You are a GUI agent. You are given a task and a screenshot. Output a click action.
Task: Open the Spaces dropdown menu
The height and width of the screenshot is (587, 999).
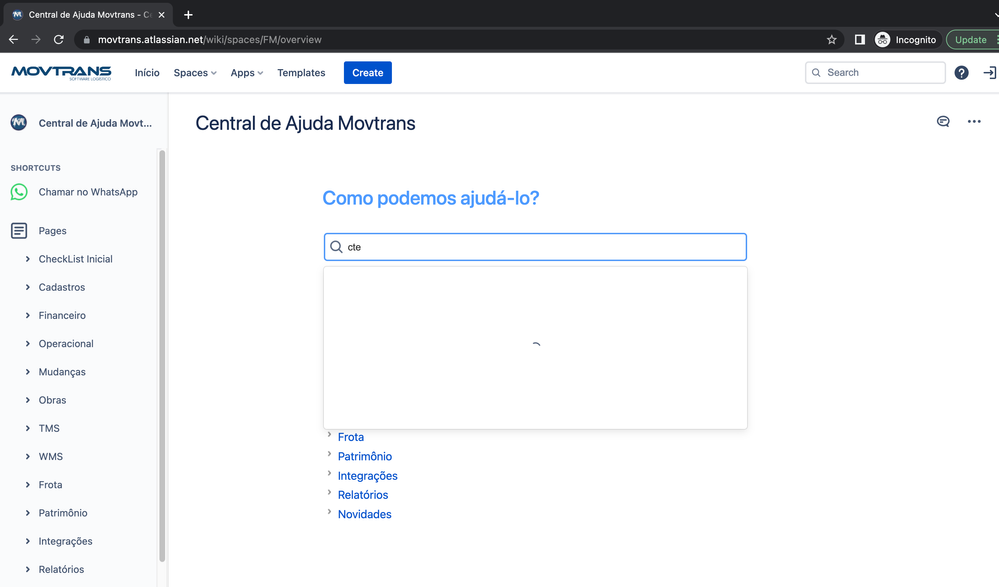pyautogui.click(x=195, y=73)
